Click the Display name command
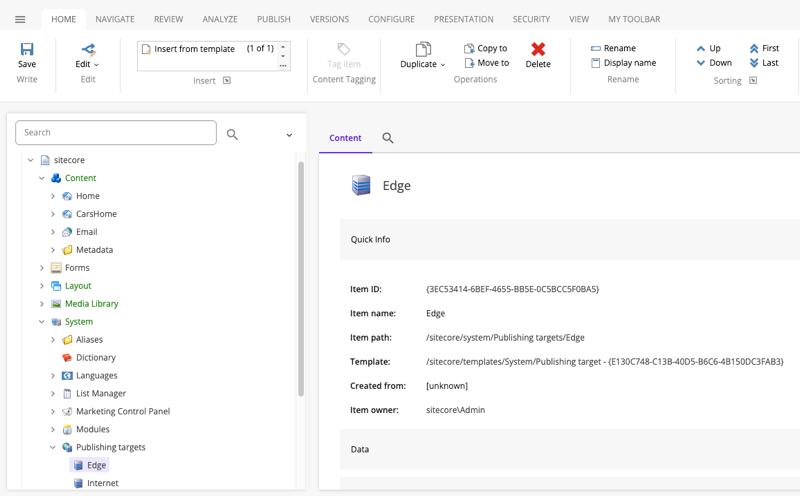This screenshot has height=496, width=800. [x=623, y=63]
